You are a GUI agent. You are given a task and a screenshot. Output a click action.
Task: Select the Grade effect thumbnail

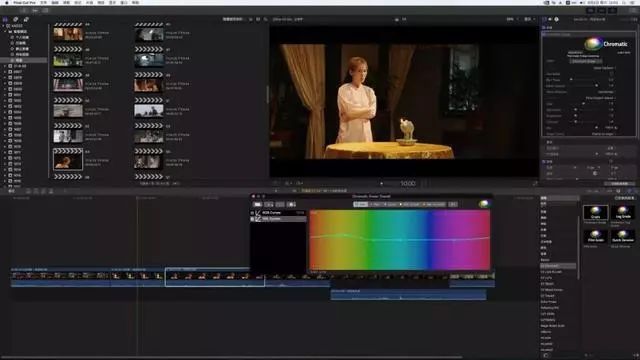click(x=595, y=213)
